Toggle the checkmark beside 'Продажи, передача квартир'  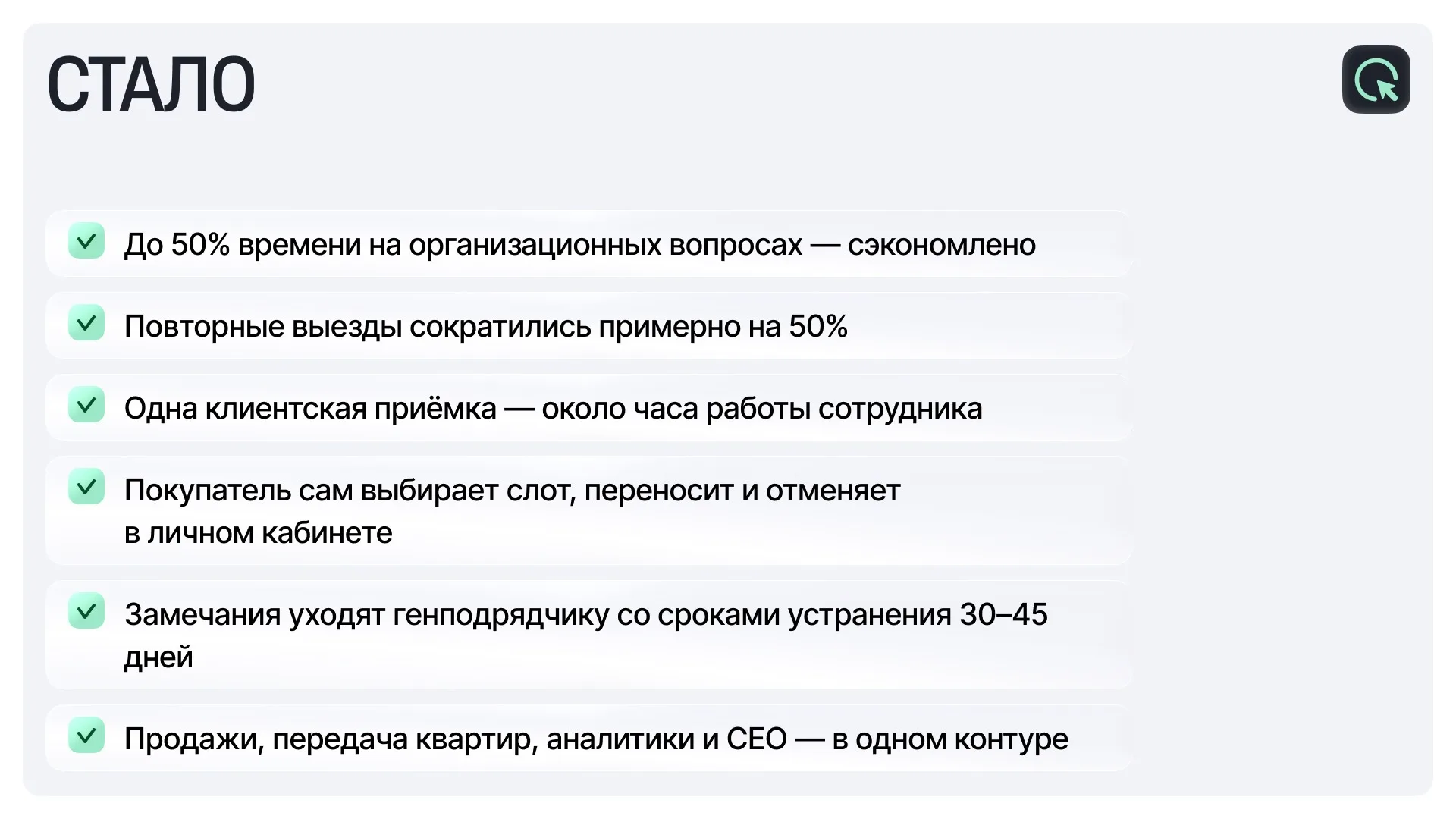click(86, 736)
